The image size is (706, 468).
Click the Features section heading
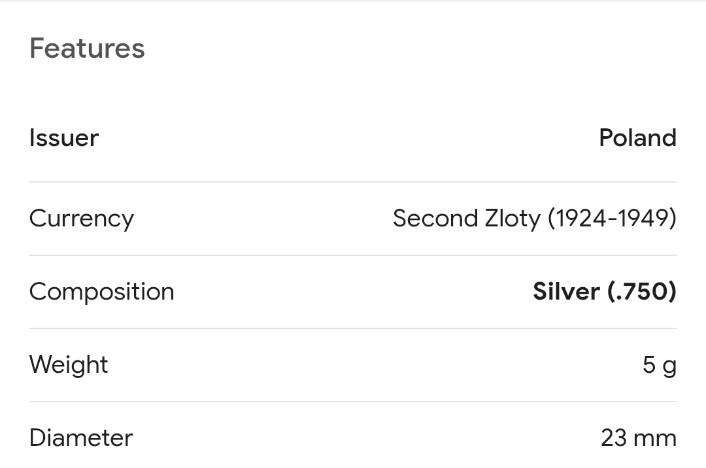coord(87,48)
